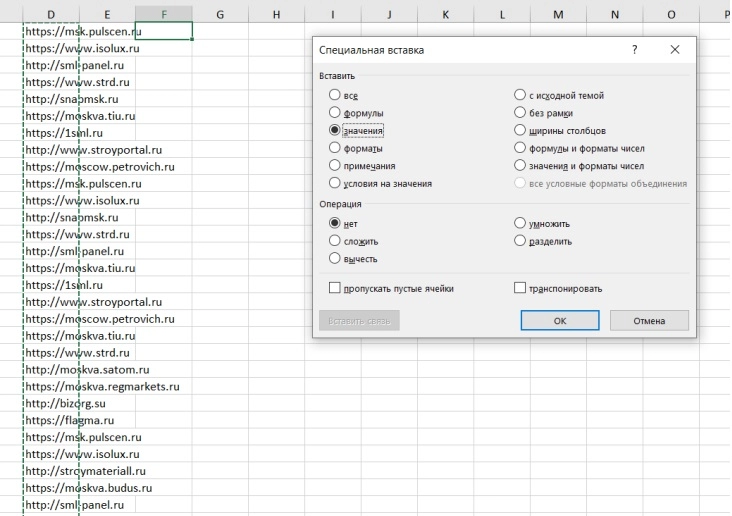The image size is (732, 516).
Task: Choose 'формулы и форматы чисел' option
Action: pos(520,148)
